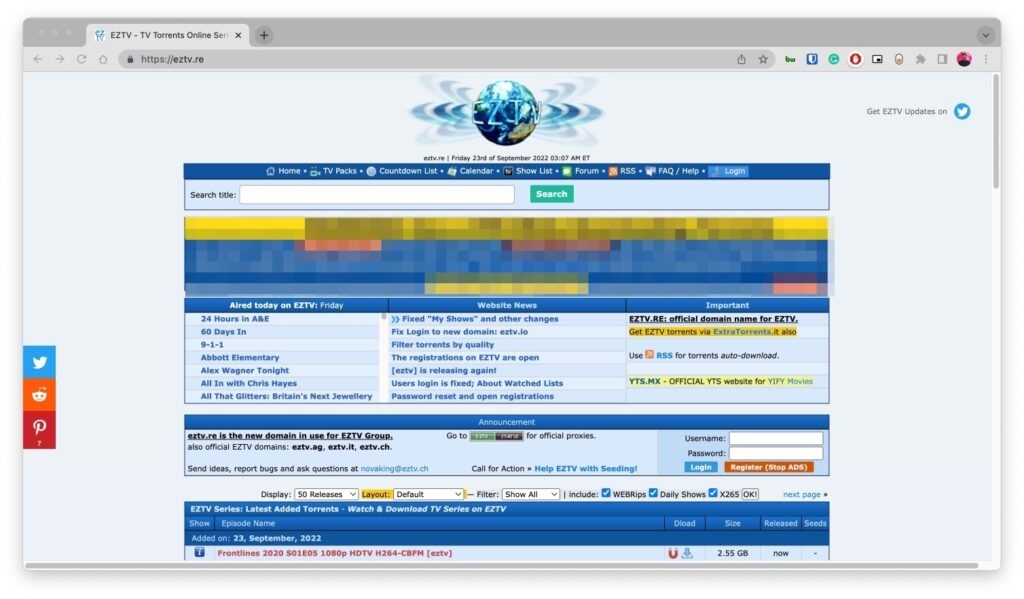Screen dimensions: 1024x599
Task: Open the Display 50 Releases dropdown
Action: tap(326, 494)
